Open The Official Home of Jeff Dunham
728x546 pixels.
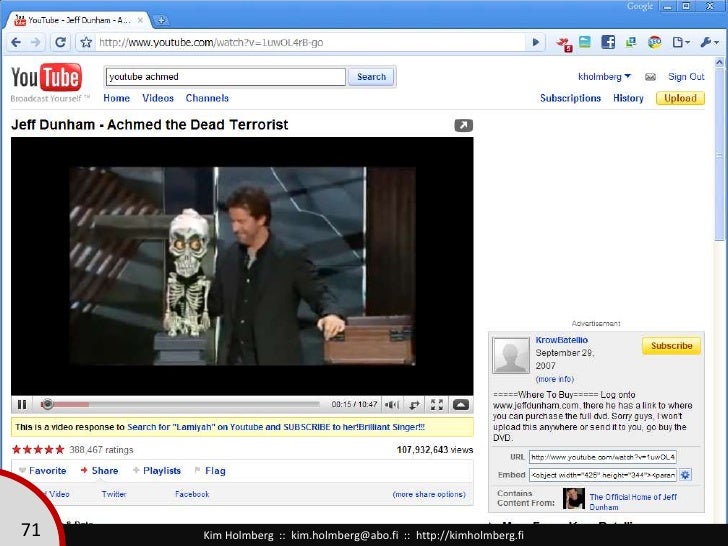[x=633, y=501]
